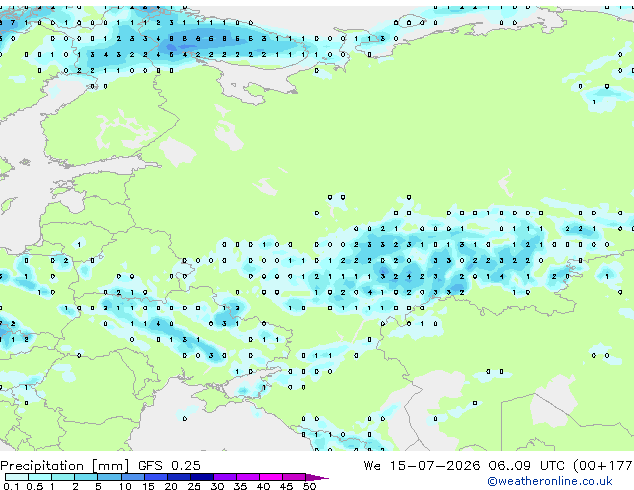The height and width of the screenshot is (490, 634).
Task: Click the 45–50 mm legend color box
Action: click(294, 477)
